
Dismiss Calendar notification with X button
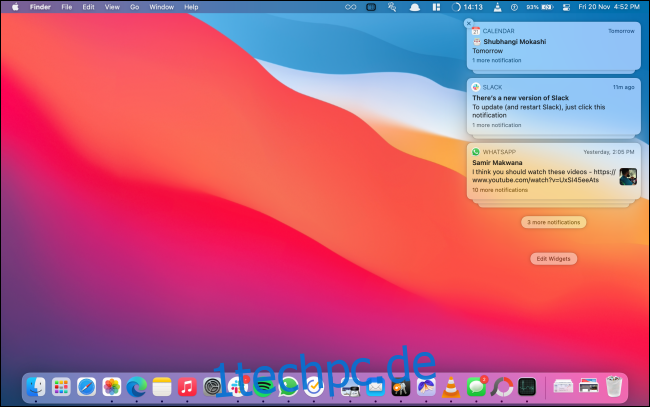469,23
